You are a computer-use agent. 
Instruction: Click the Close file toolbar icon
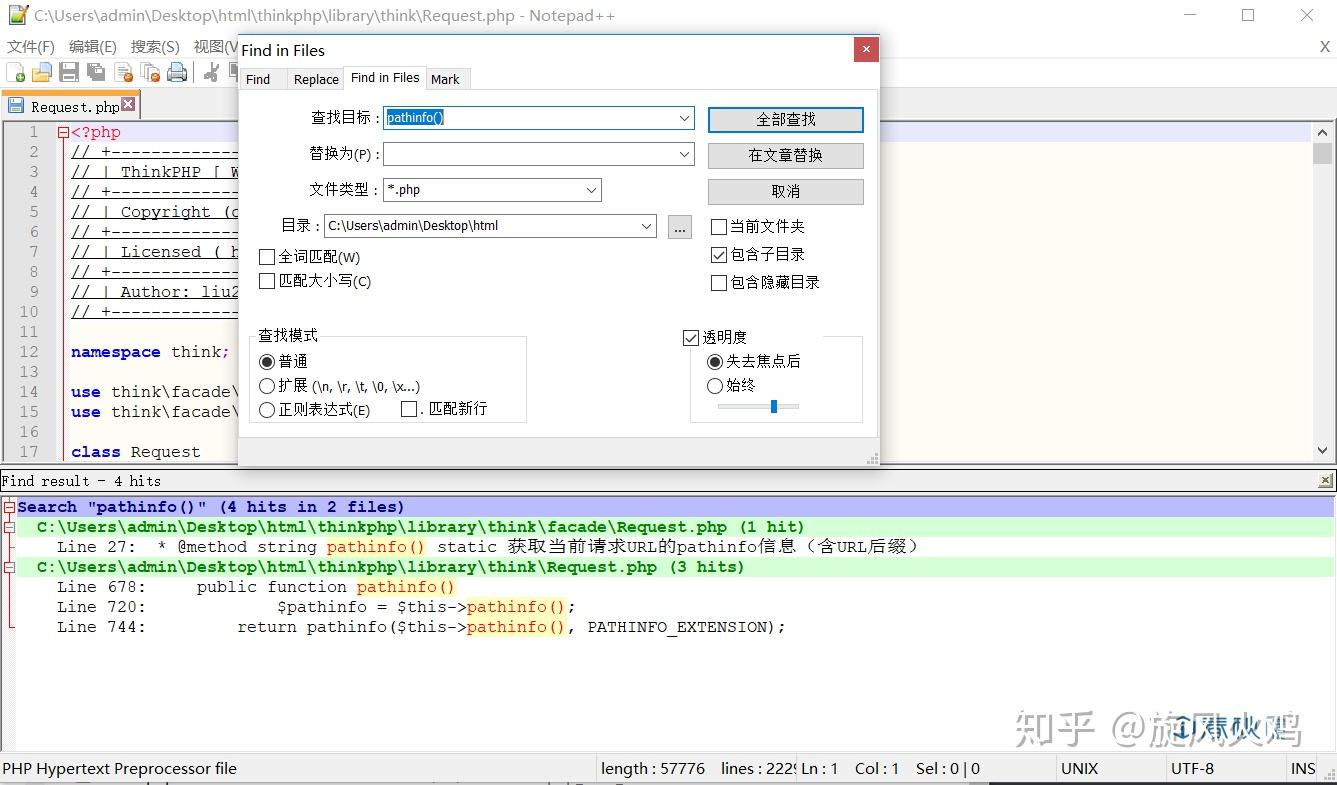tap(124, 72)
